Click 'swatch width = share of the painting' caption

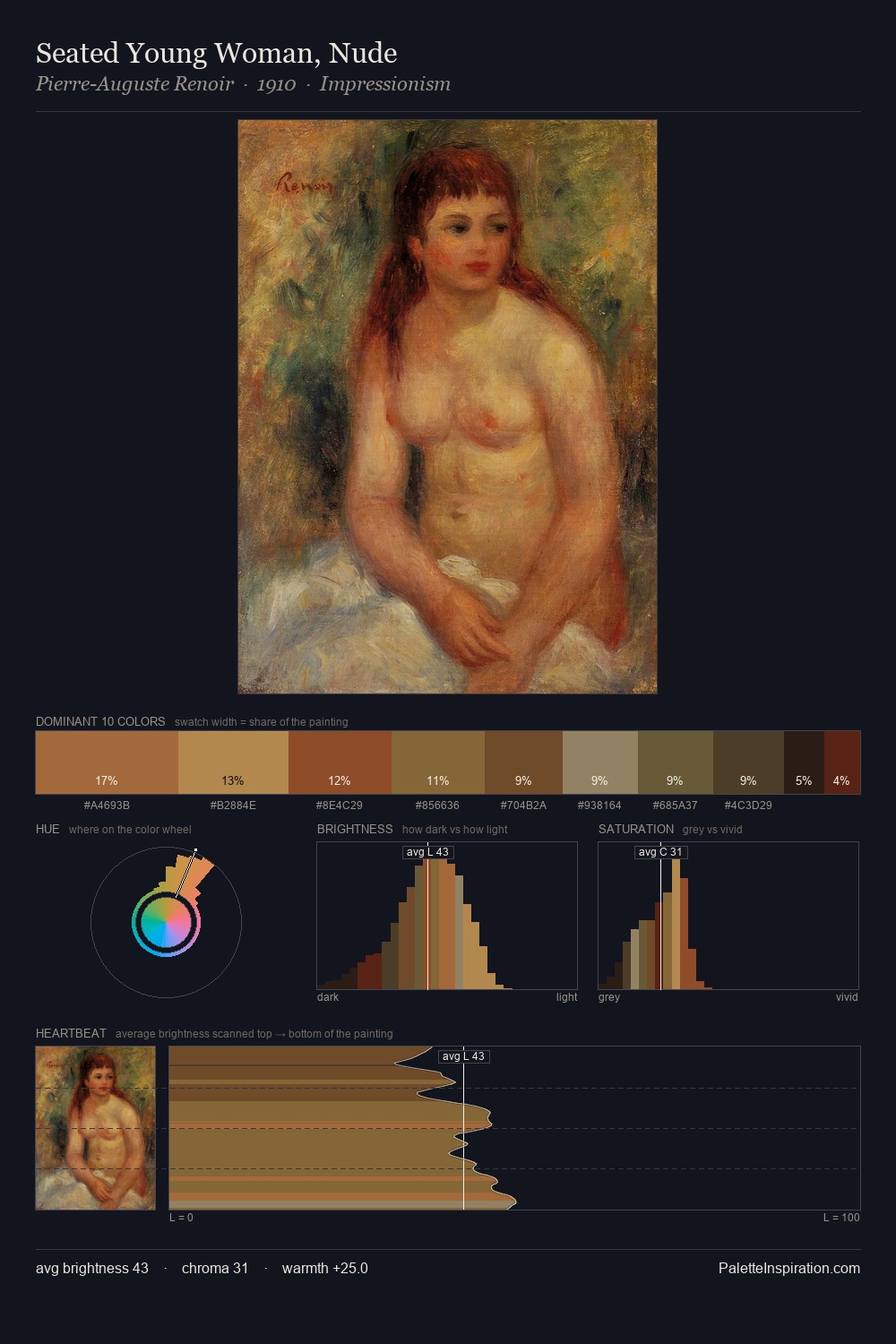point(261,721)
